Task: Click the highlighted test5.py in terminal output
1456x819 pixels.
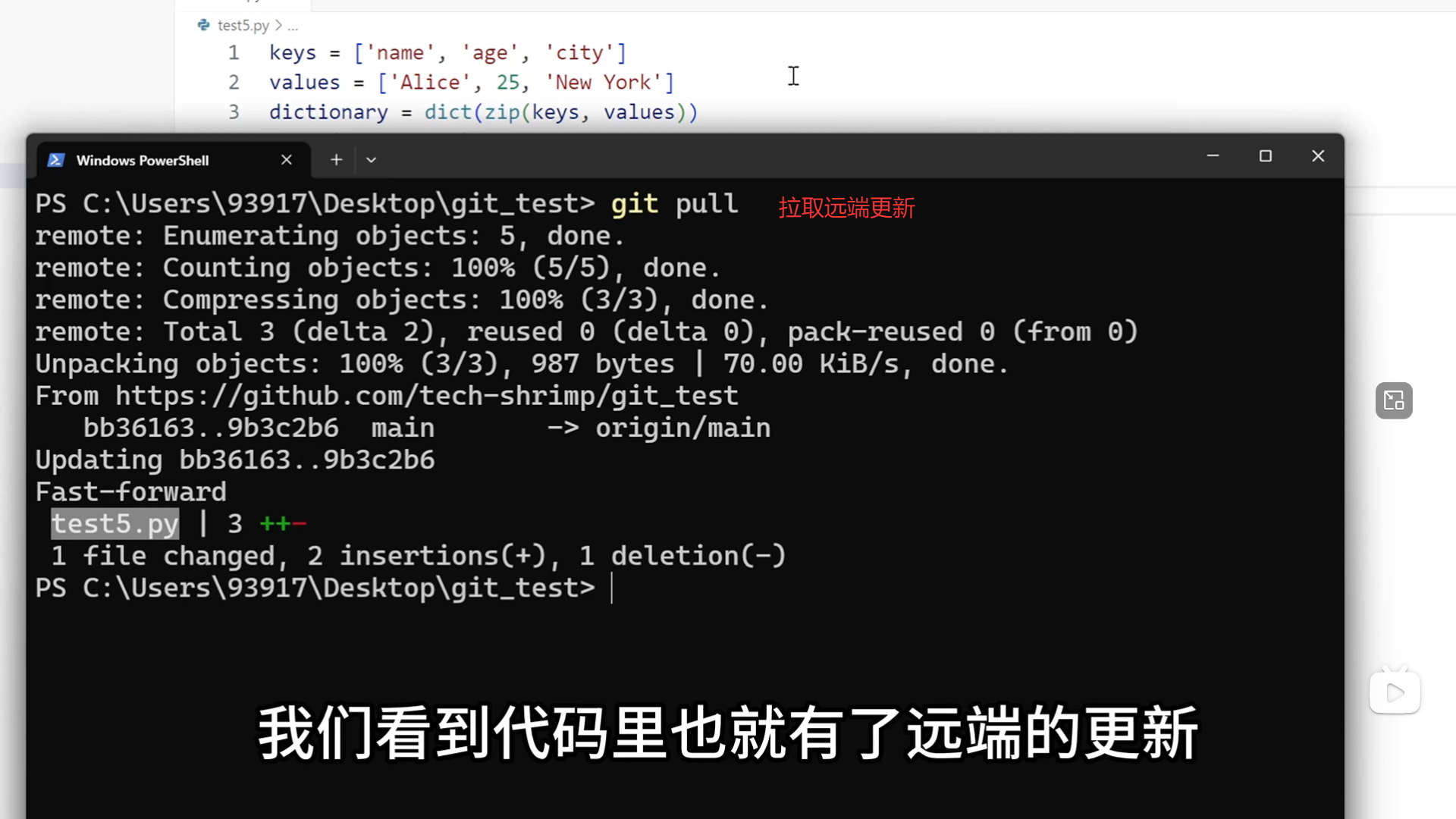Action: 115,524
